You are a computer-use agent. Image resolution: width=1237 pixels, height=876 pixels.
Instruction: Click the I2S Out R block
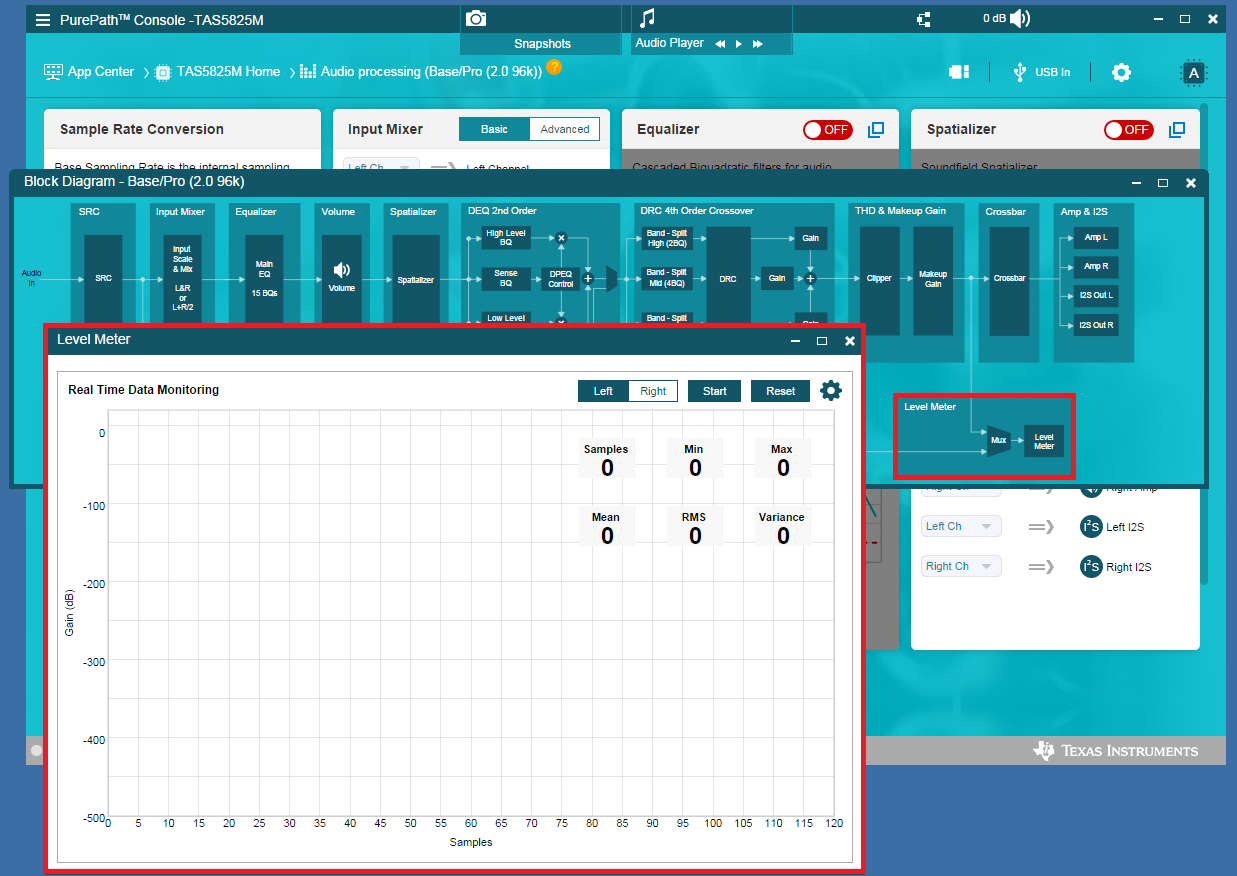click(x=1096, y=325)
